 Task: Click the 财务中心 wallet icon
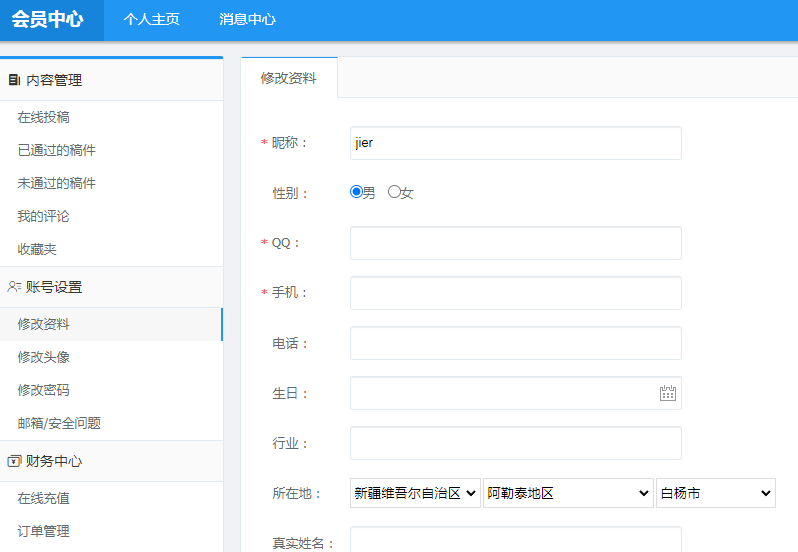pos(14,461)
